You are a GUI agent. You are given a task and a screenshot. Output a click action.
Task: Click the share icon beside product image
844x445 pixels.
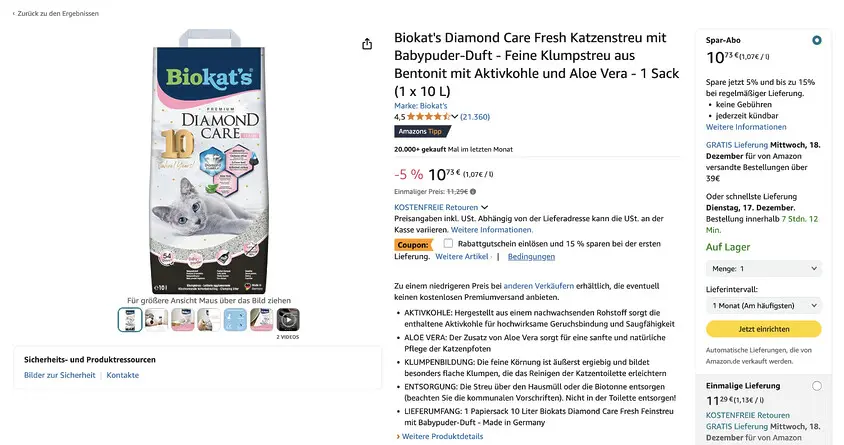pos(367,44)
